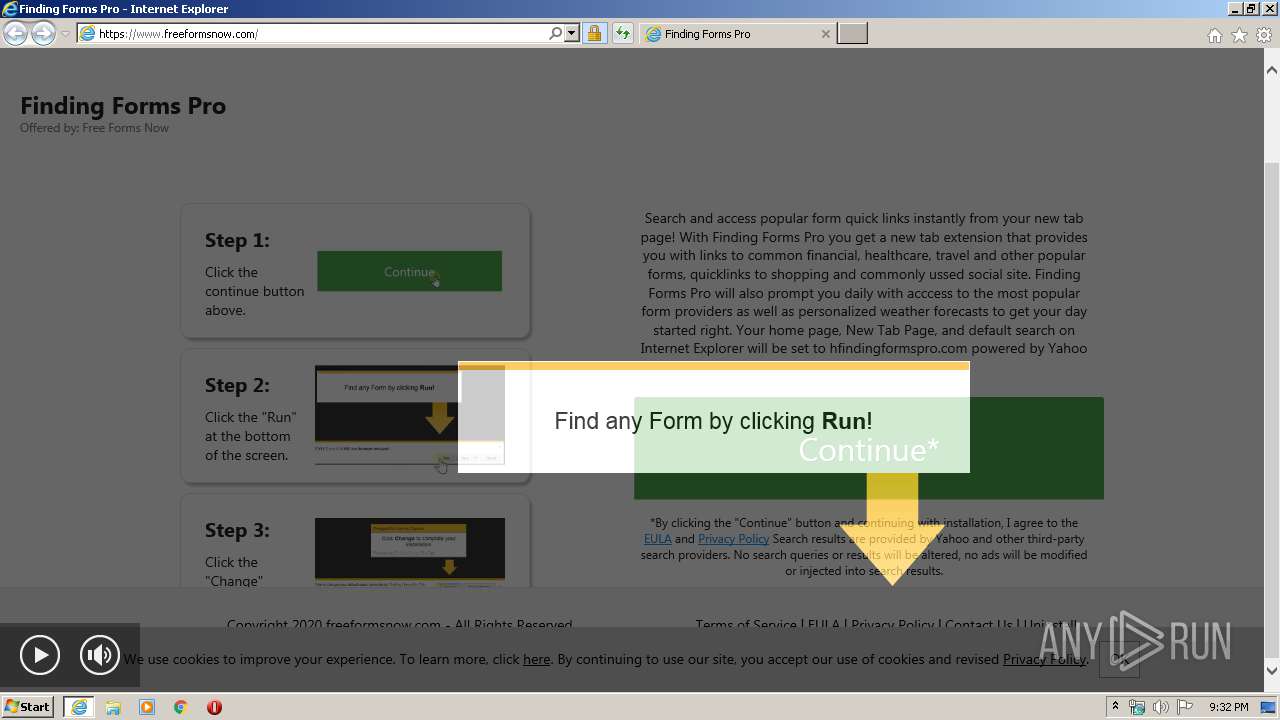Minimize the Internet Explorer window

(1235, 9)
